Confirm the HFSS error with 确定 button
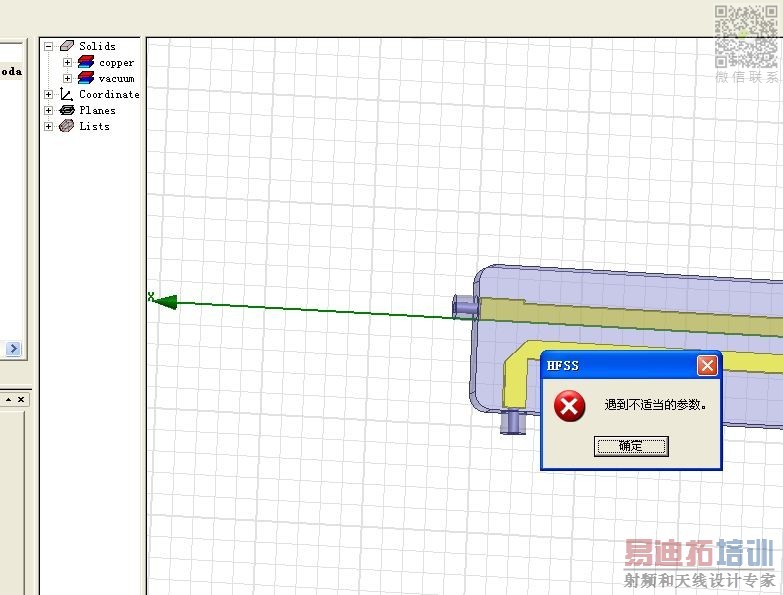 (x=631, y=446)
